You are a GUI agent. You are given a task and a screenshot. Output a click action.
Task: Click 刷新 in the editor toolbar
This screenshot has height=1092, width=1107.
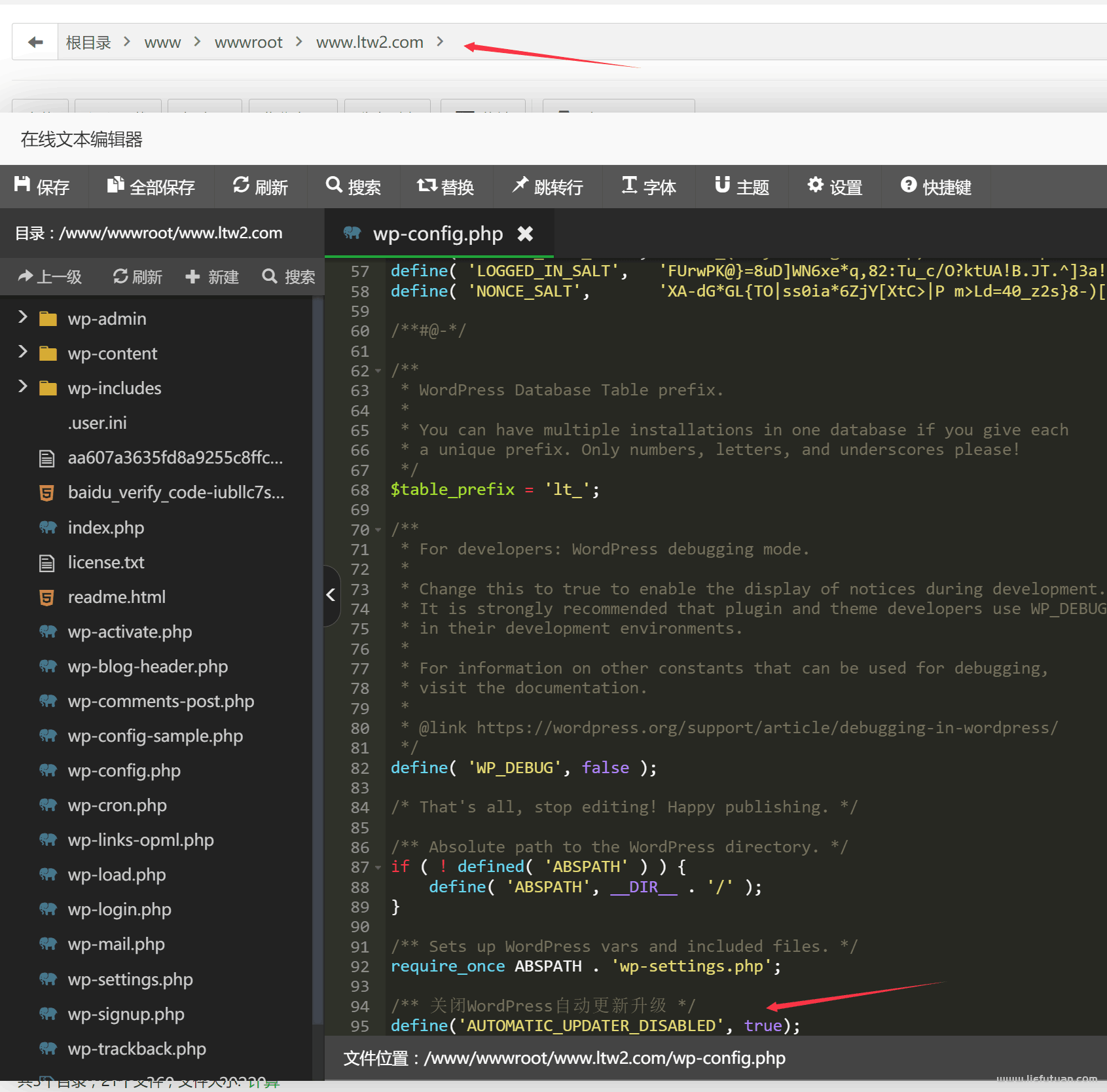pos(261,187)
